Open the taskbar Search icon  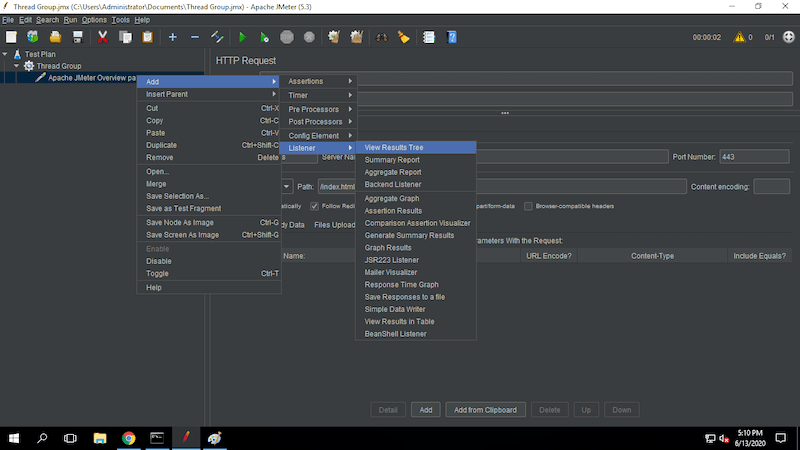click(x=42, y=438)
